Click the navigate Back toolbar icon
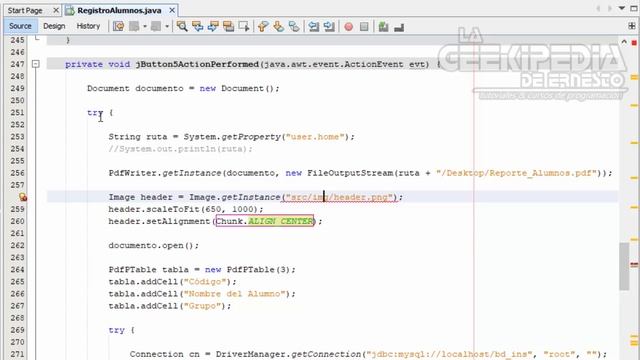The height and width of the screenshot is (360, 640). pos(134,27)
